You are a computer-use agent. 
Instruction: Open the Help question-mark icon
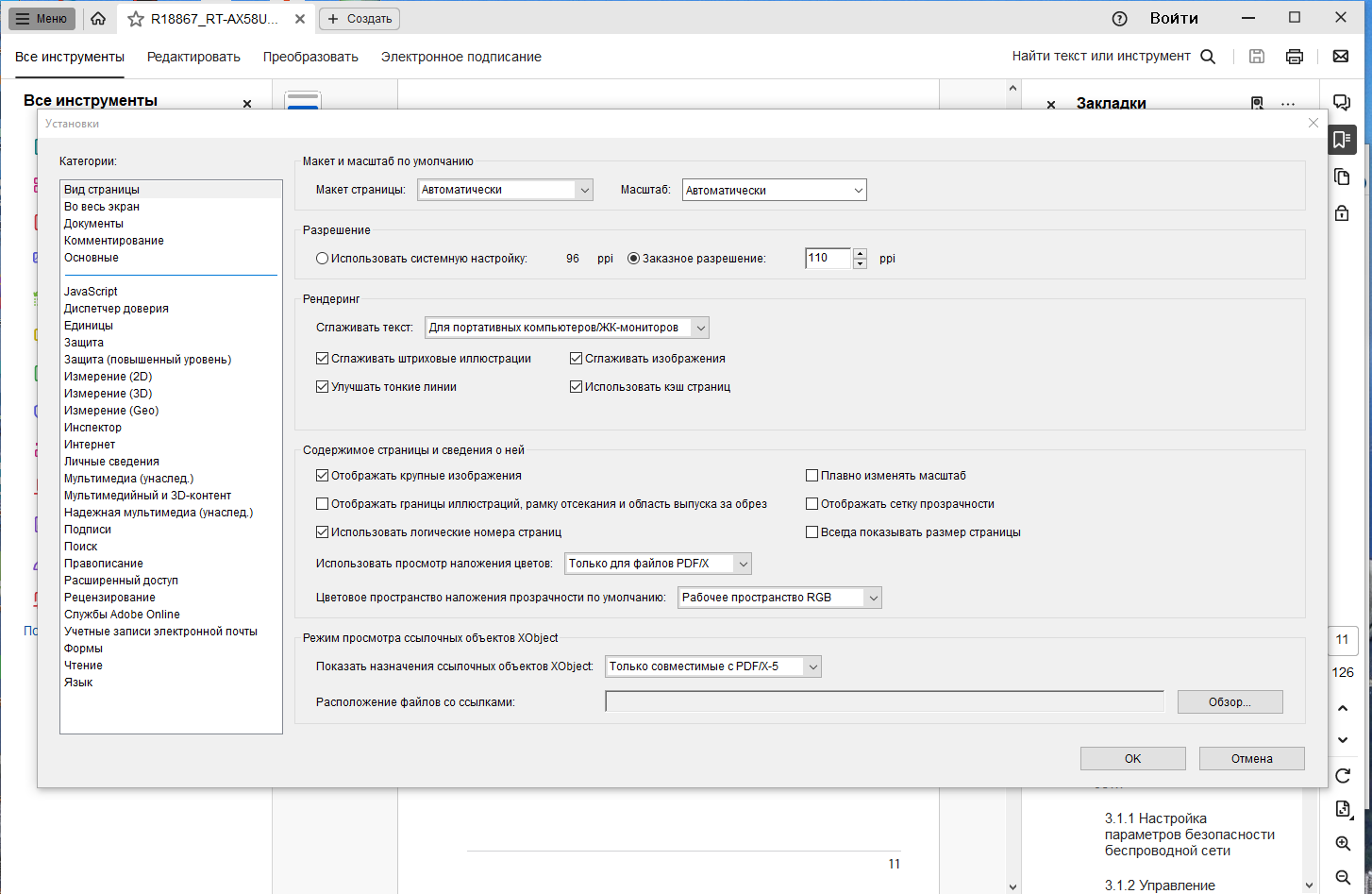tap(1120, 19)
